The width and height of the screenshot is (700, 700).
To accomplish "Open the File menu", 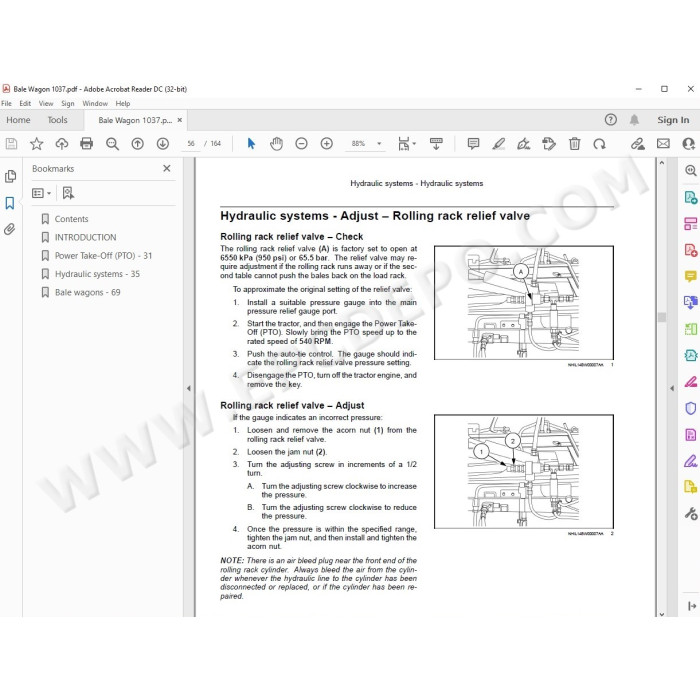I will click(x=7, y=104).
